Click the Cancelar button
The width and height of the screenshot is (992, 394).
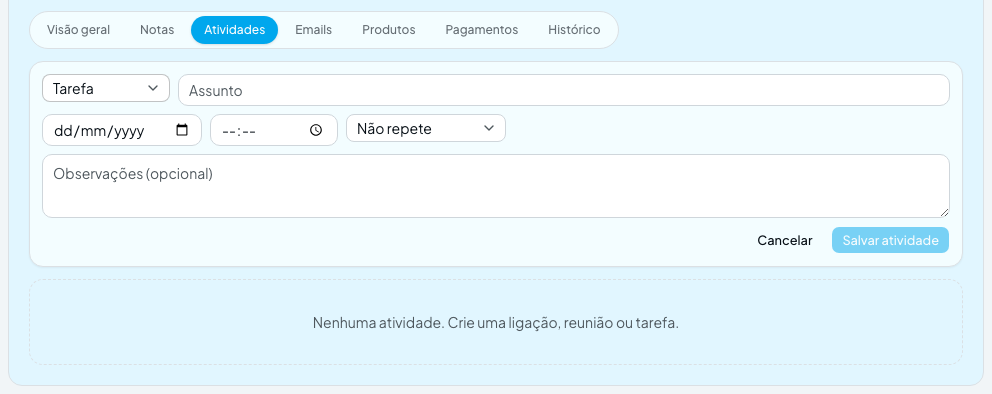point(784,240)
